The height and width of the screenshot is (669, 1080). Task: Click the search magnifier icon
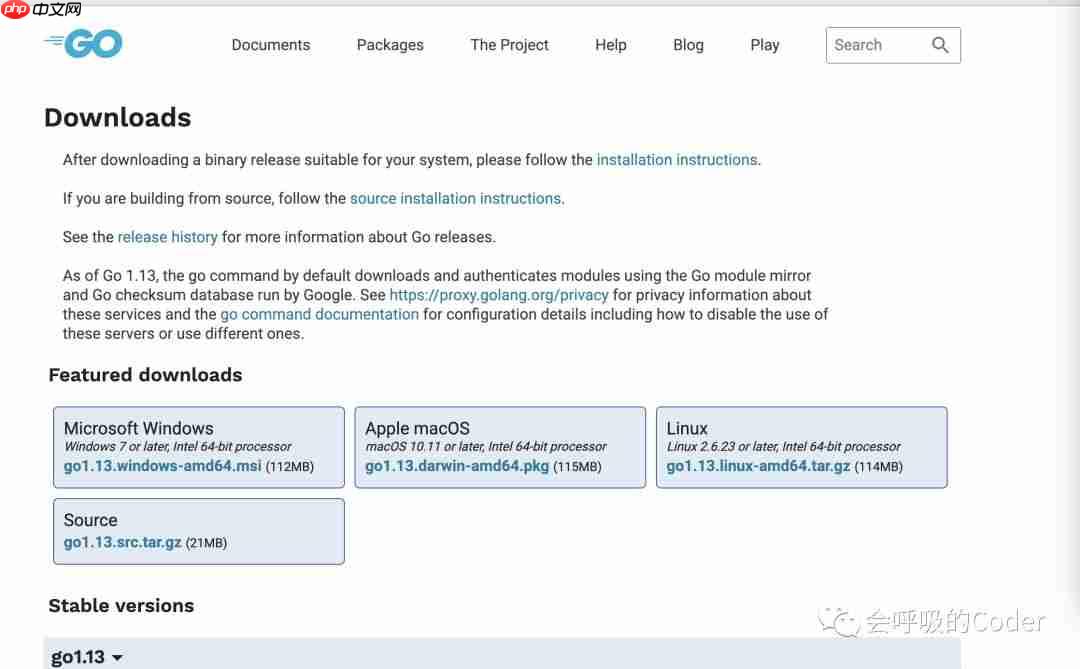tap(939, 45)
